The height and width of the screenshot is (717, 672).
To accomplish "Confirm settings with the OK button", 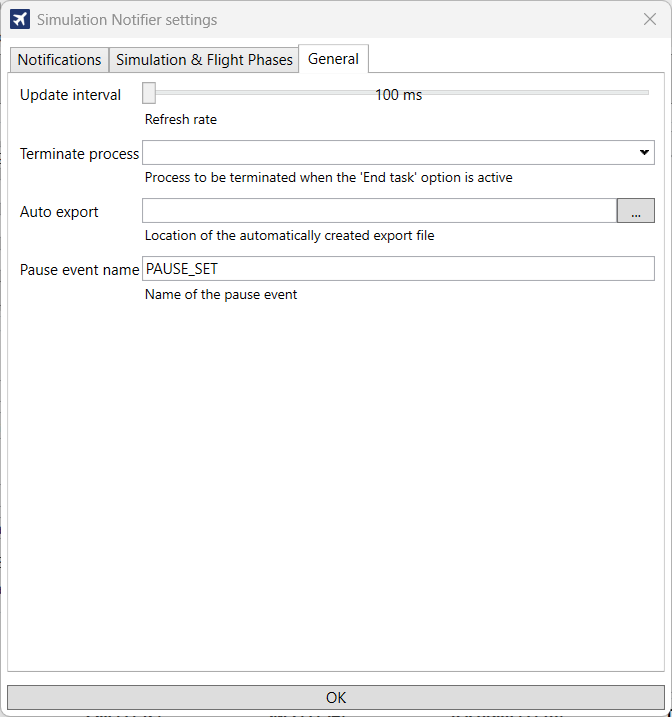I will (336, 697).
